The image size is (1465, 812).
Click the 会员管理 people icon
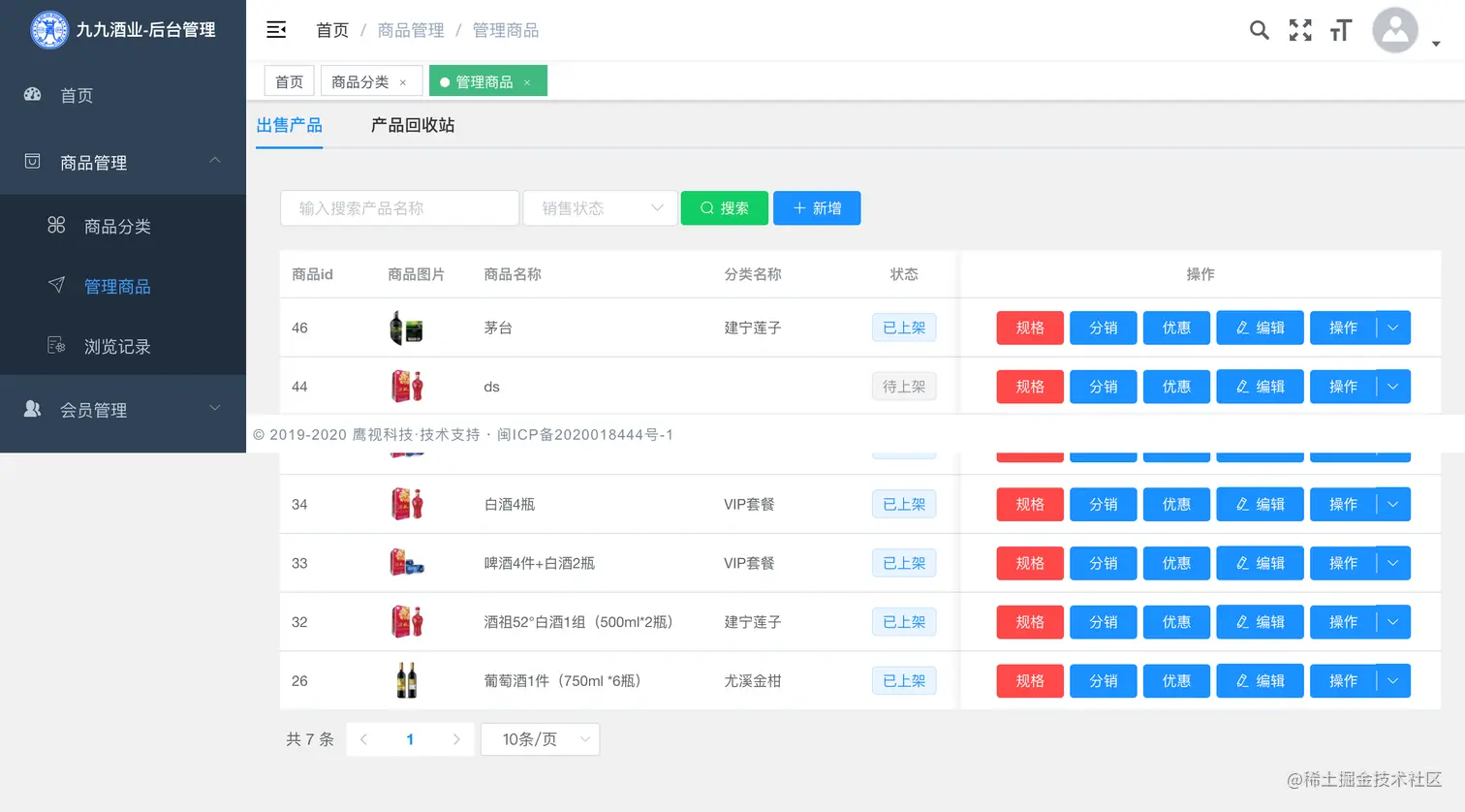tap(33, 409)
